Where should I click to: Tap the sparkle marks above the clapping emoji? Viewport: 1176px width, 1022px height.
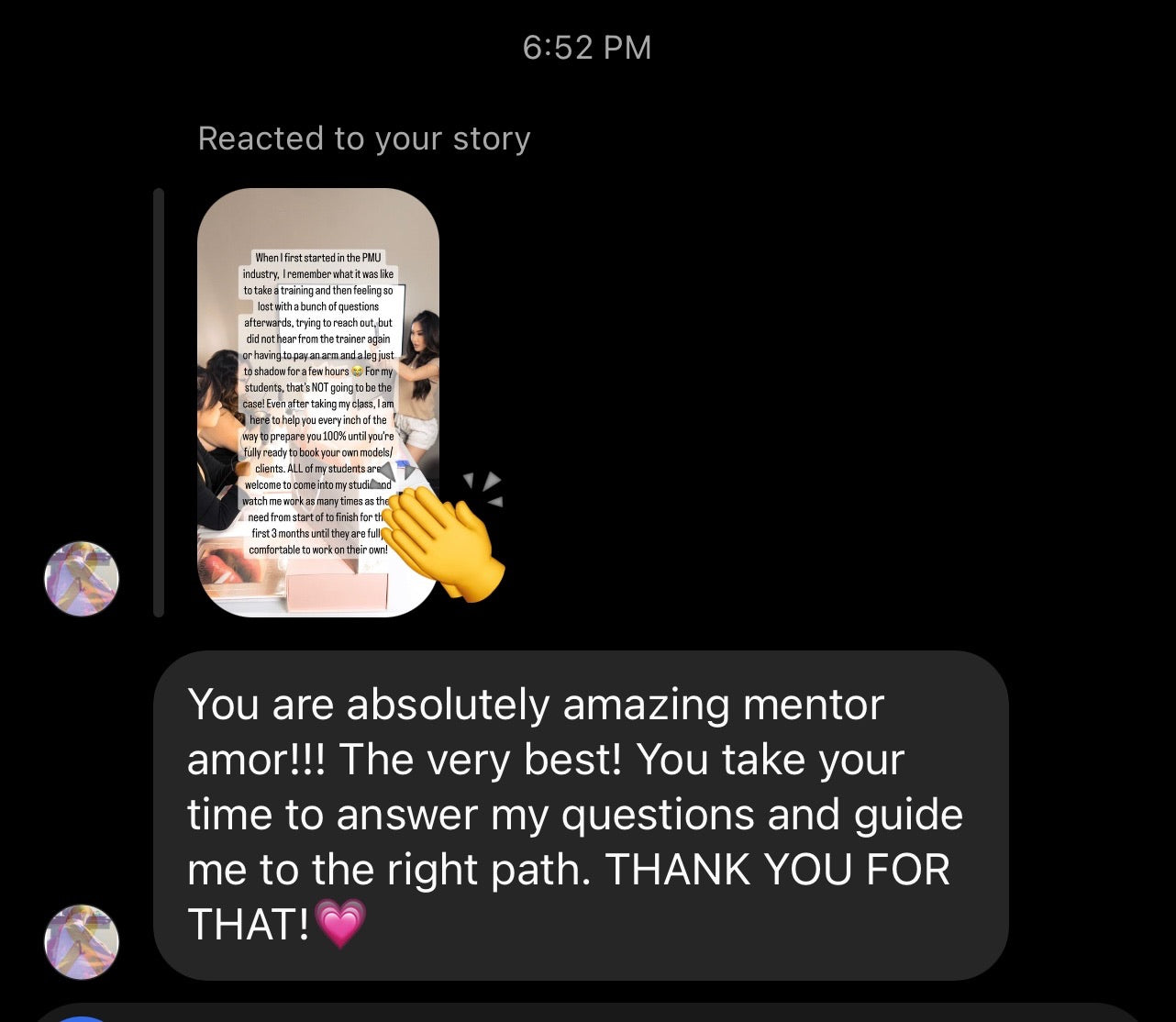[x=483, y=488]
